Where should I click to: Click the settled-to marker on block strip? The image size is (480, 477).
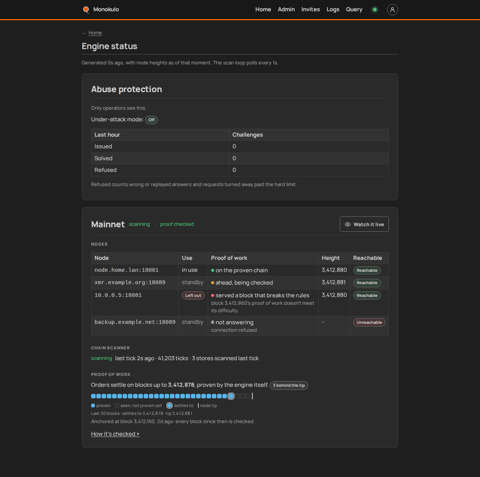coord(231,396)
